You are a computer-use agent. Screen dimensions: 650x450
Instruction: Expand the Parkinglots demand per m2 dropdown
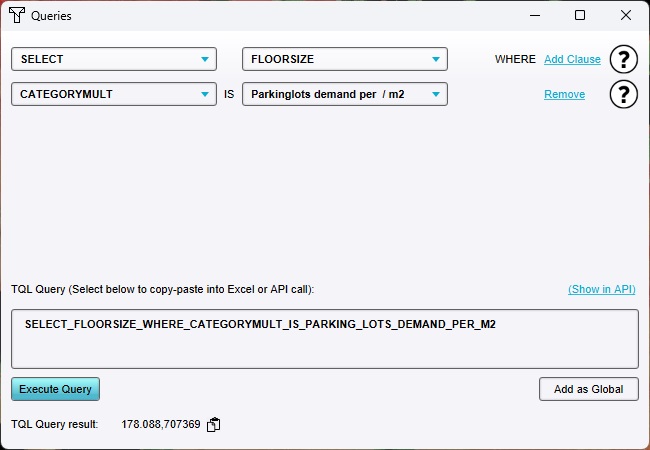tap(344, 94)
